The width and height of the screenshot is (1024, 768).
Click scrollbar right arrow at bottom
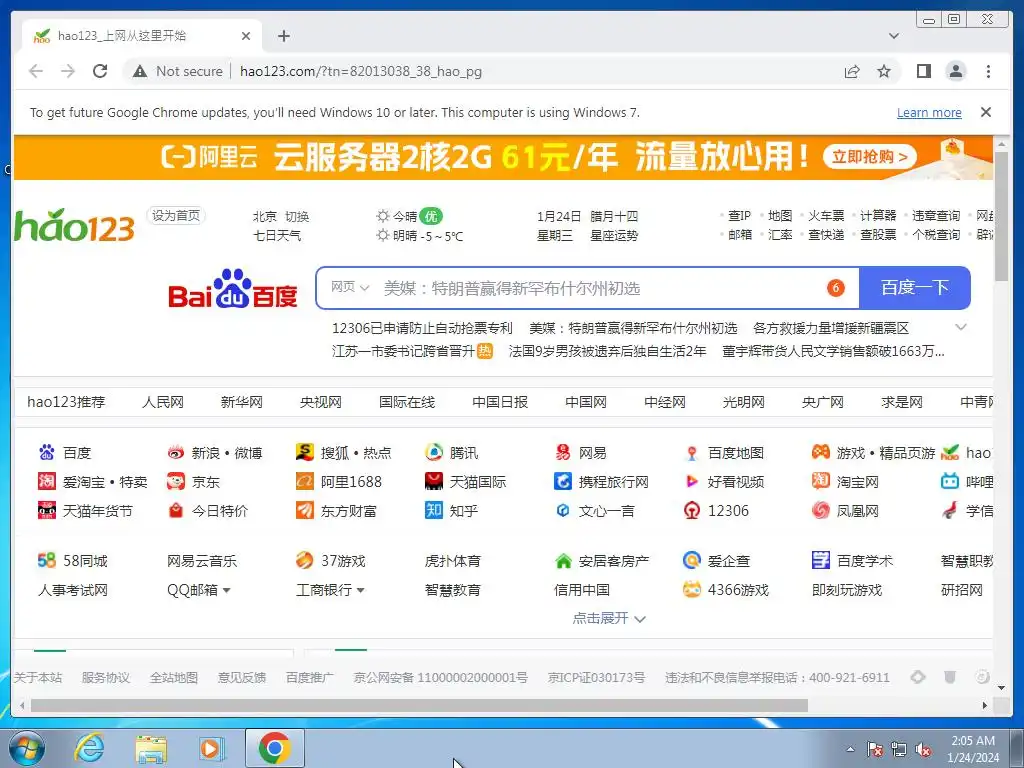tap(985, 705)
